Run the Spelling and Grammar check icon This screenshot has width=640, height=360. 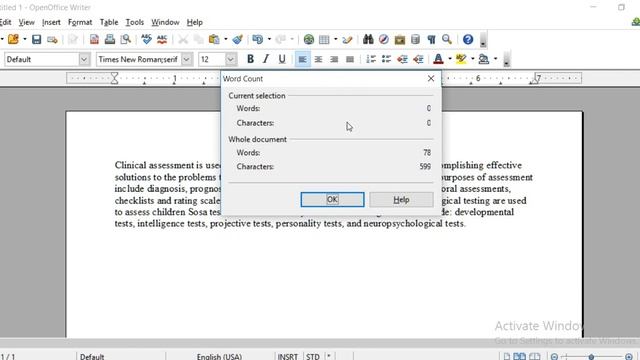point(146,39)
